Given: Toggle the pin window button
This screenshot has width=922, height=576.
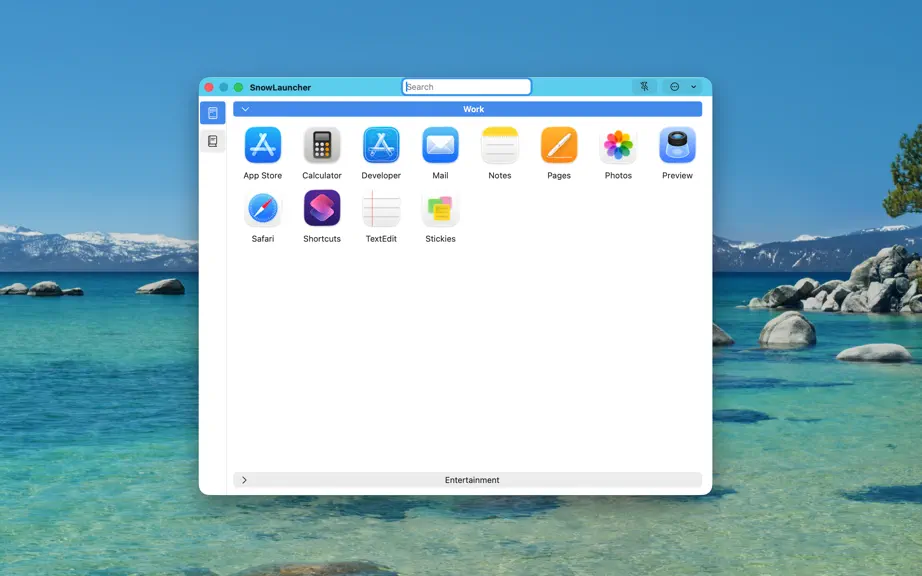Looking at the screenshot, I should pyautogui.click(x=644, y=86).
